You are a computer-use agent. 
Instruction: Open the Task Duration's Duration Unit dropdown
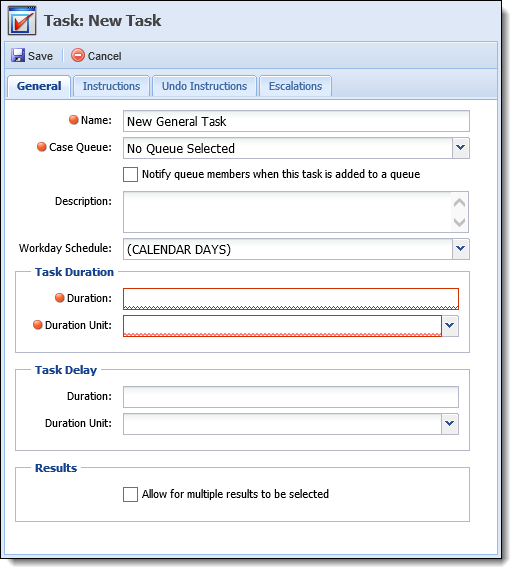point(450,326)
